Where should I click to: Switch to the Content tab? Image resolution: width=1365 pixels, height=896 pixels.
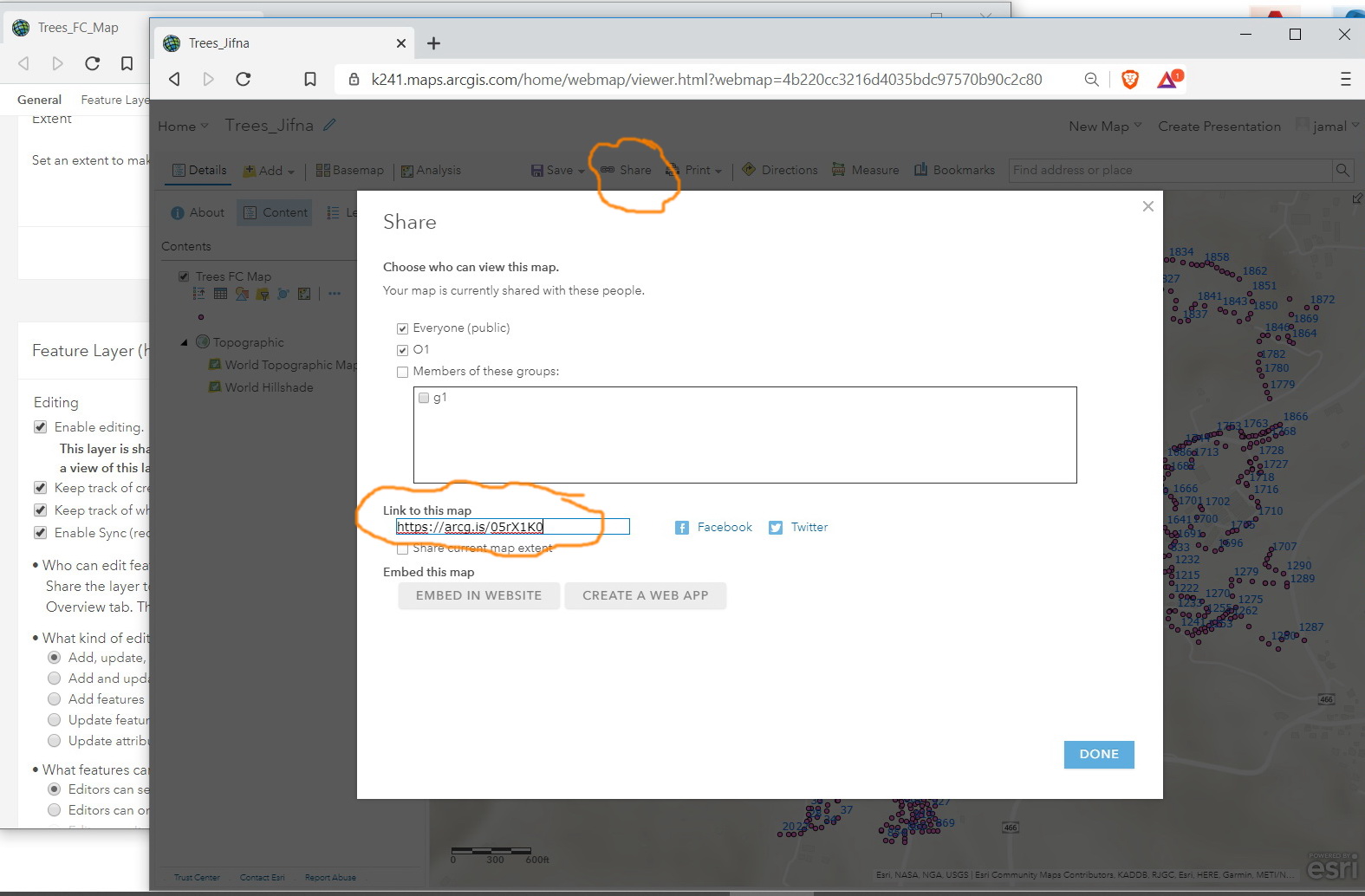coord(275,212)
